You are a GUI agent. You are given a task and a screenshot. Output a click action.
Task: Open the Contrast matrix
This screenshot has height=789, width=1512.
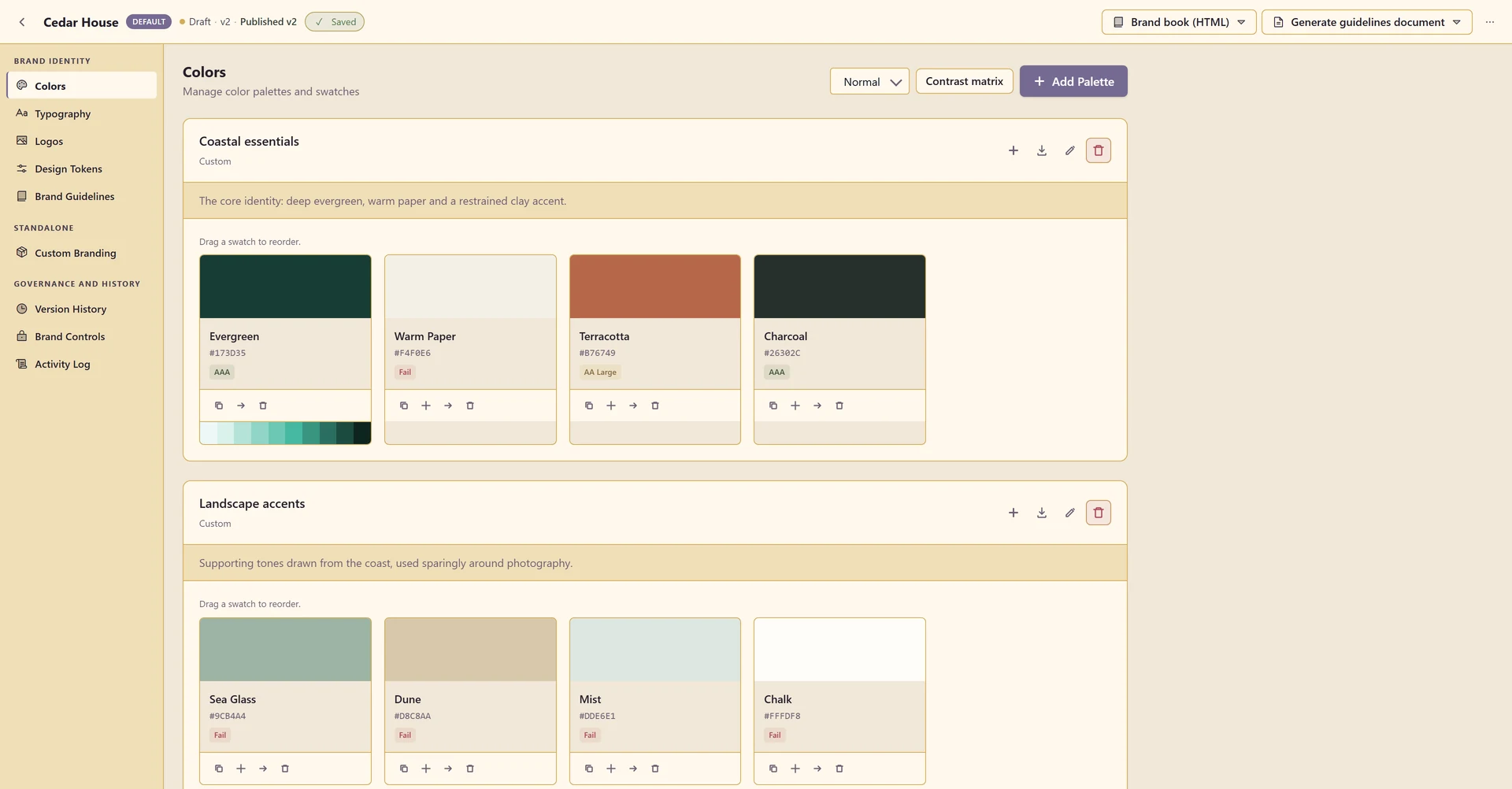(x=965, y=81)
